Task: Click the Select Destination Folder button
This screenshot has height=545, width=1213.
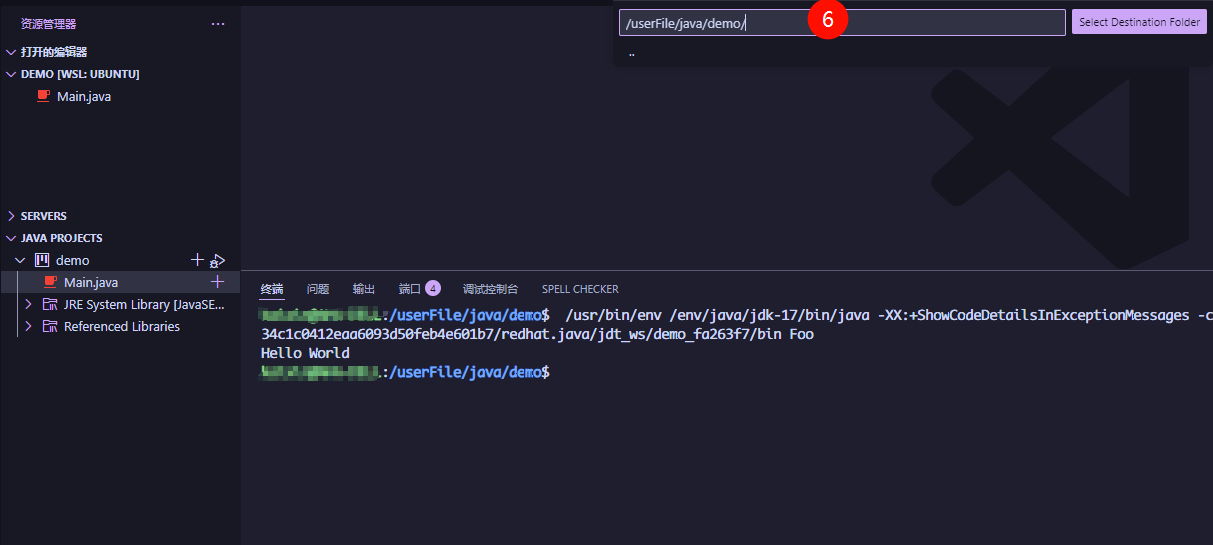Action: 1139,22
